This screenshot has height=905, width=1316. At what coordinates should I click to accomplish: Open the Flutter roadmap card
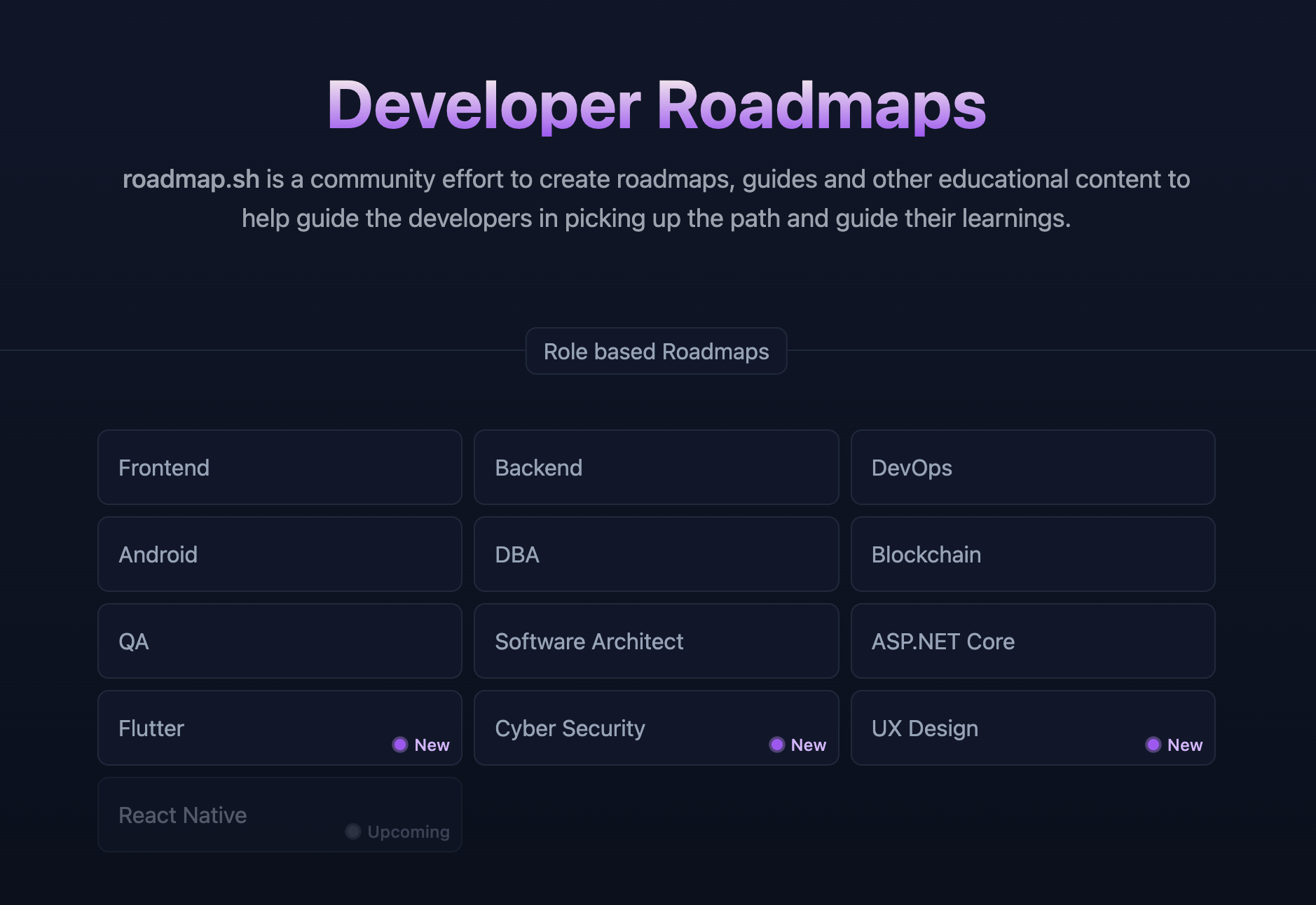tap(280, 728)
